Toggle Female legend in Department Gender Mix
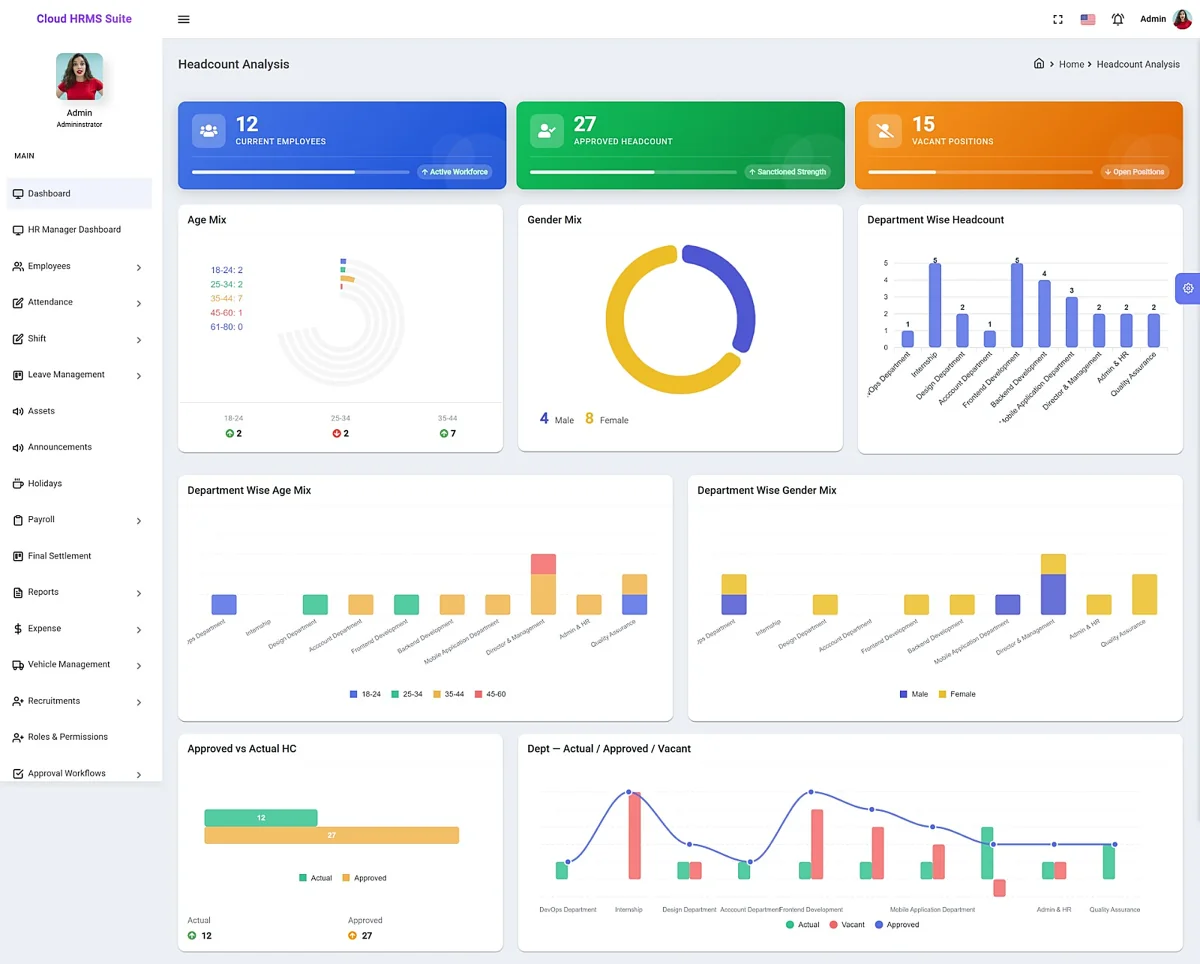1200x964 pixels. 957,694
